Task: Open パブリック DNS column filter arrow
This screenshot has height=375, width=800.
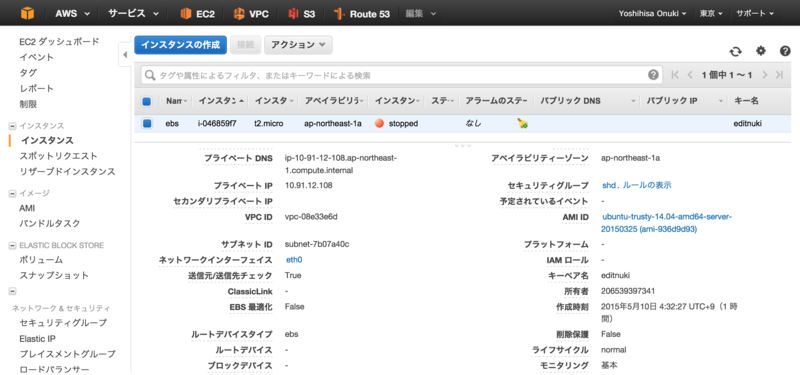Action: pyautogui.click(x=634, y=102)
